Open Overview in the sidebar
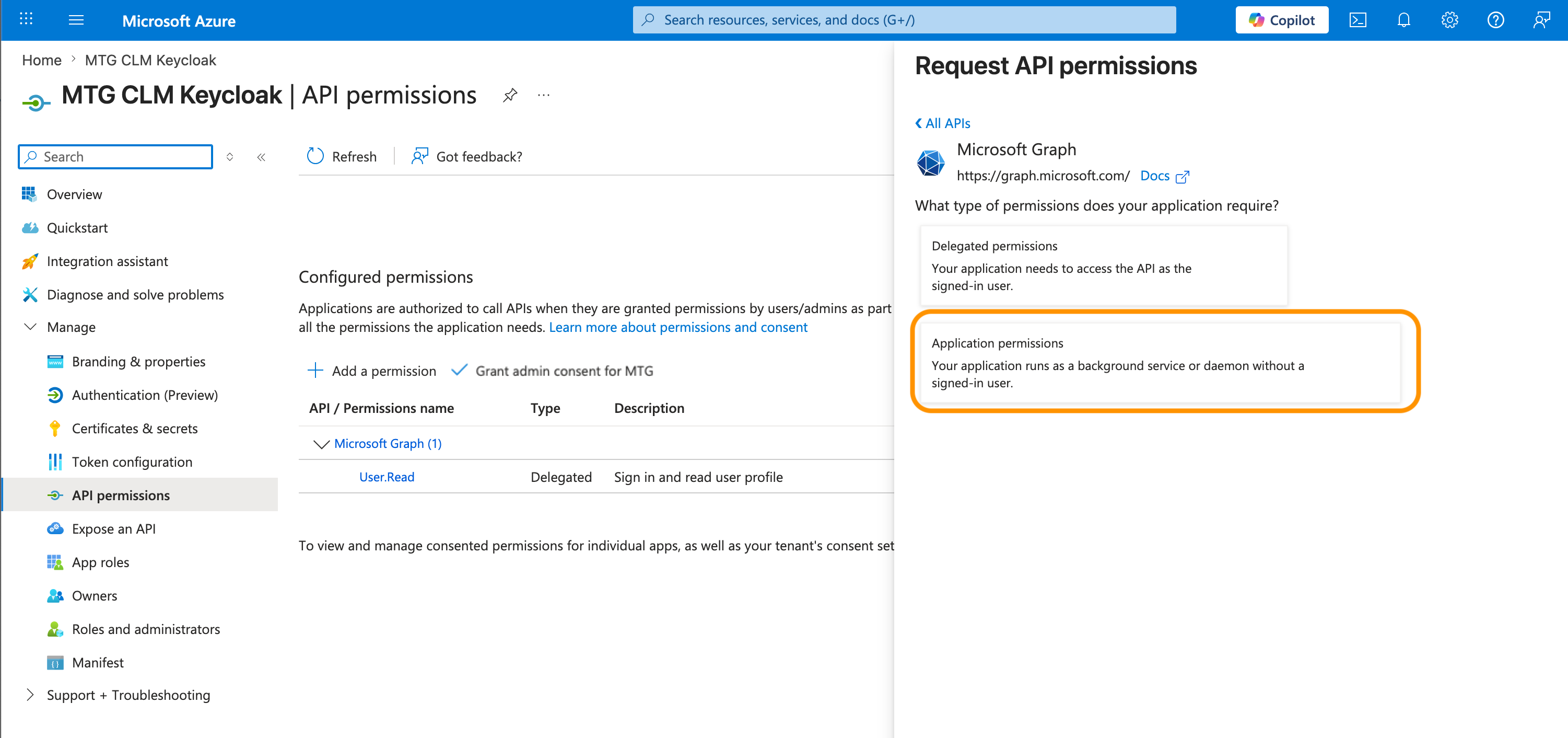Image resolution: width=1568 pixels, height=738 pixels. coord(74,194)
